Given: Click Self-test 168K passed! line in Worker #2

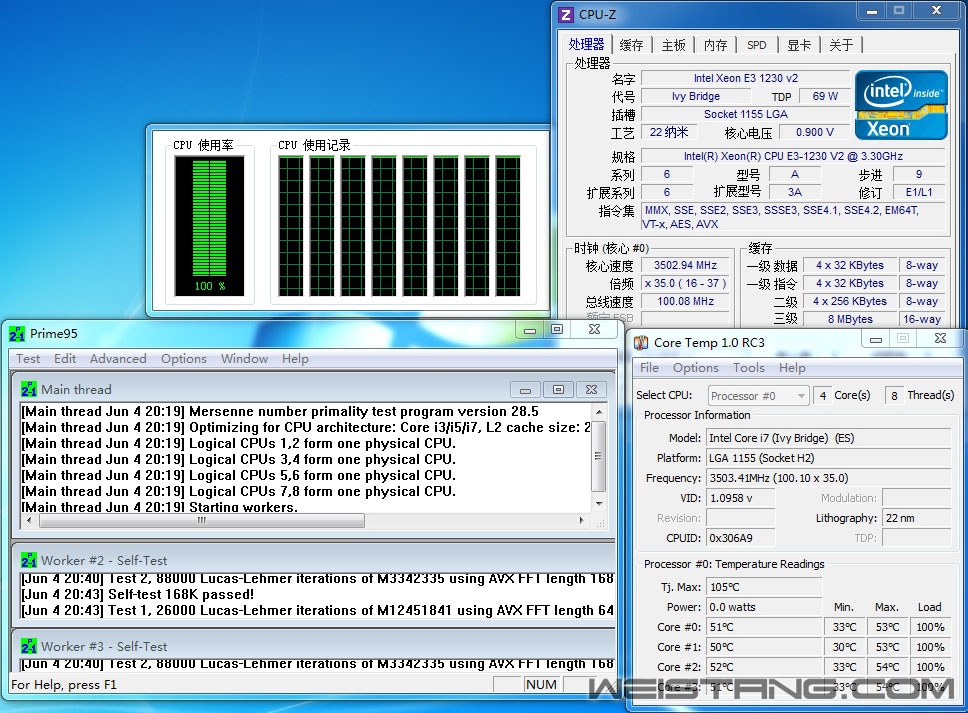Looking at the screenshot, I should (138, 594).
